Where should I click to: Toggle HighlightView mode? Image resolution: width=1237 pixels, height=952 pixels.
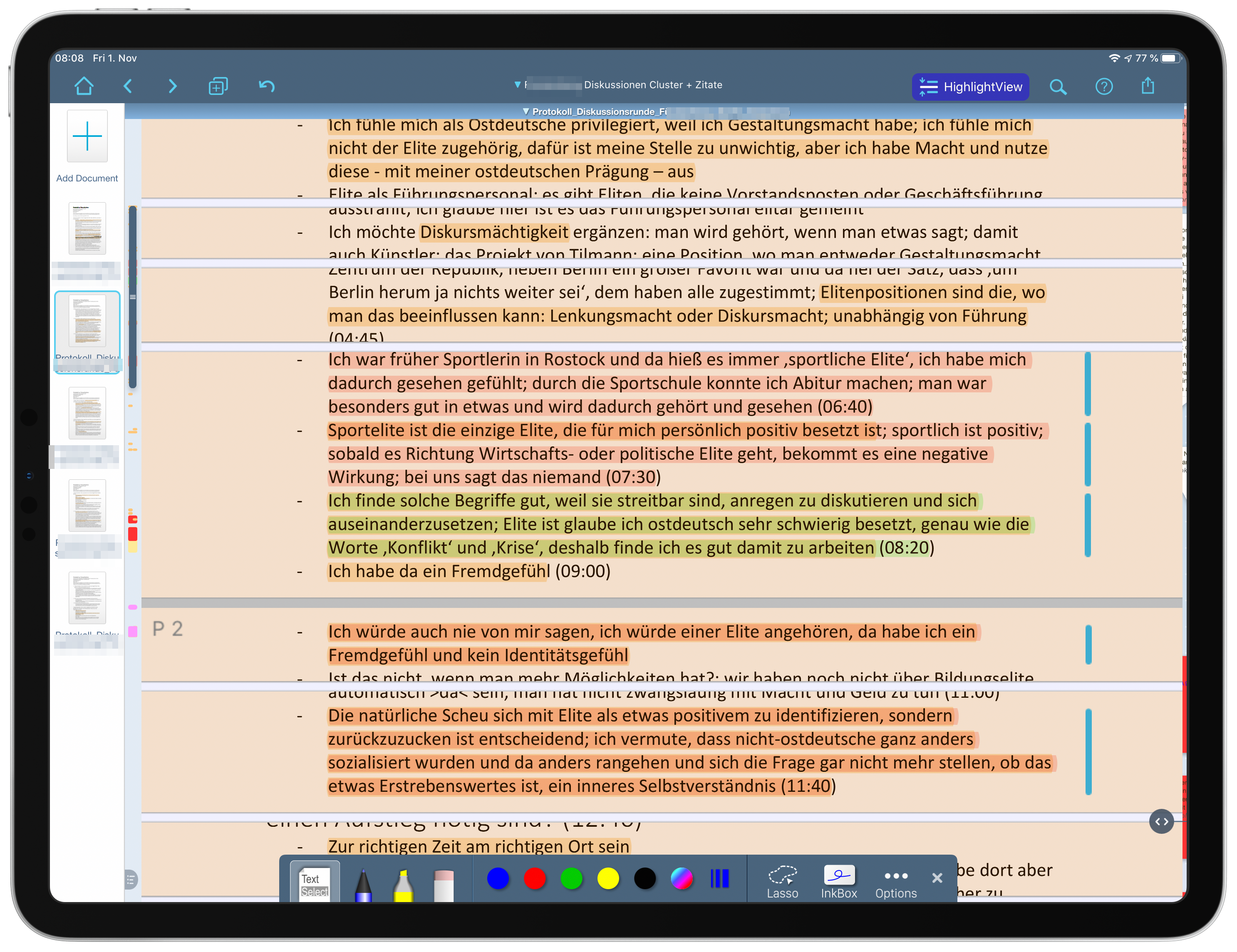(970, 87)
